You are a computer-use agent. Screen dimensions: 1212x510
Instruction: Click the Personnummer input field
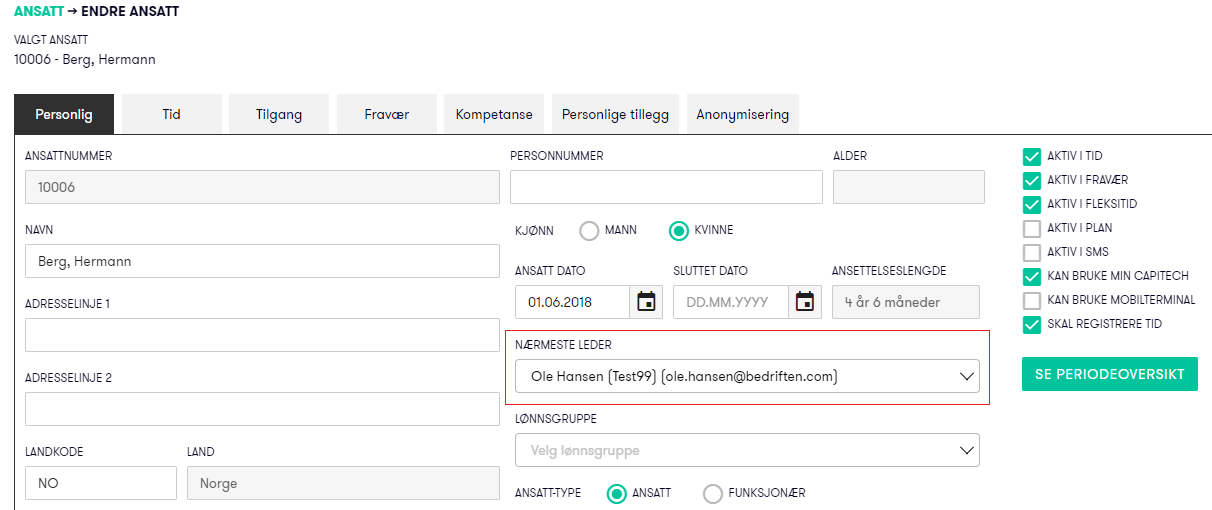pos(666,187)
